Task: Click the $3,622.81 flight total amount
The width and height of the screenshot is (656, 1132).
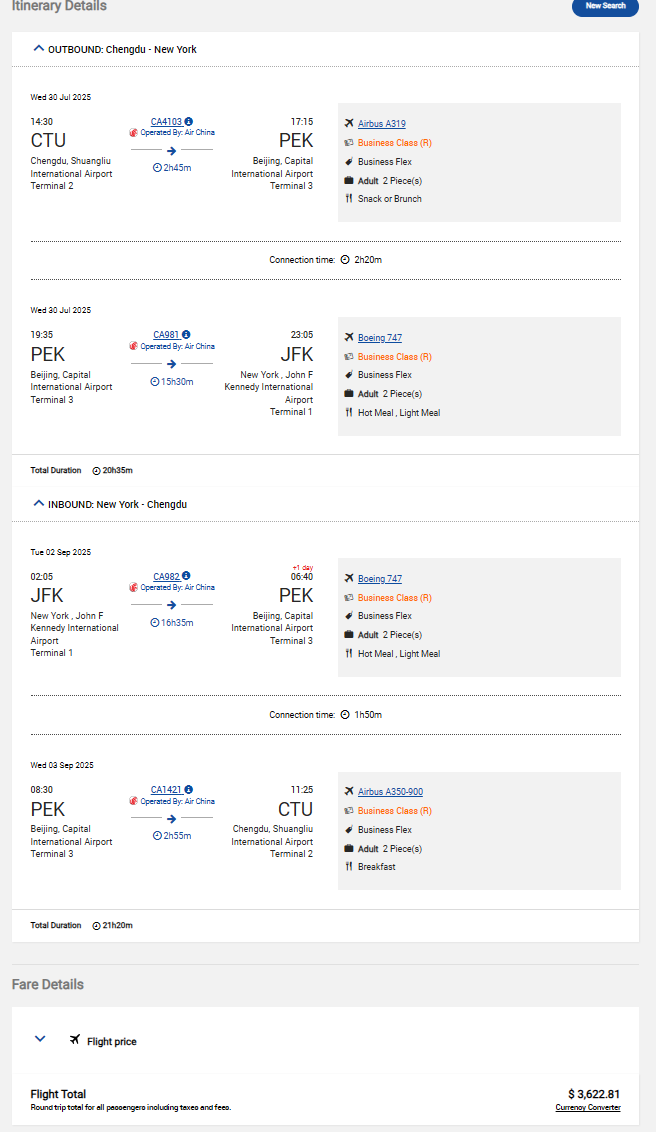Action: point(594,1094)
